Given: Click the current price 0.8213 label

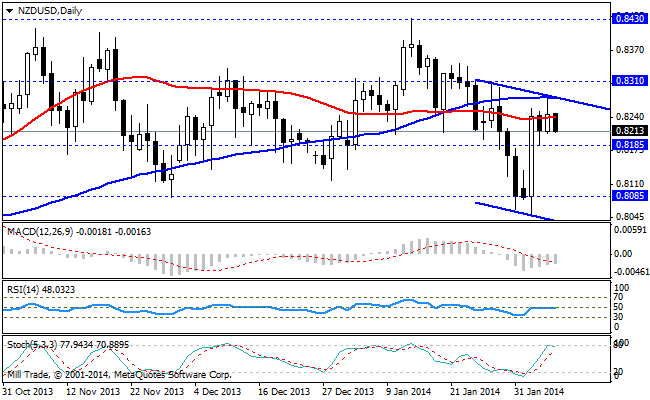Looking at the screenshot, I should 630,131.
